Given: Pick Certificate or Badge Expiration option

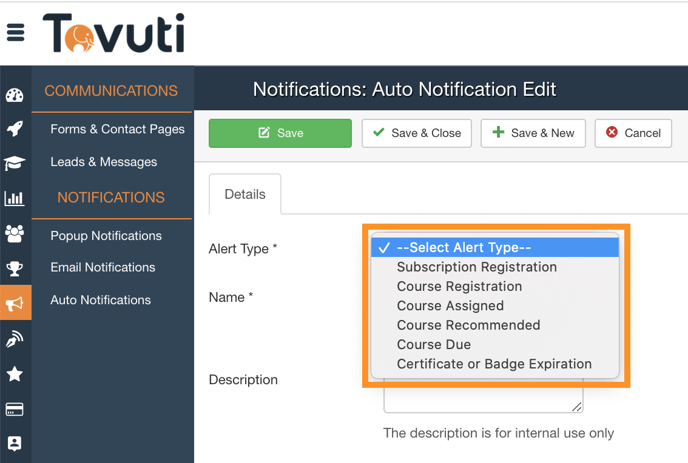Looking at the screenshot, I should (494, 364).
